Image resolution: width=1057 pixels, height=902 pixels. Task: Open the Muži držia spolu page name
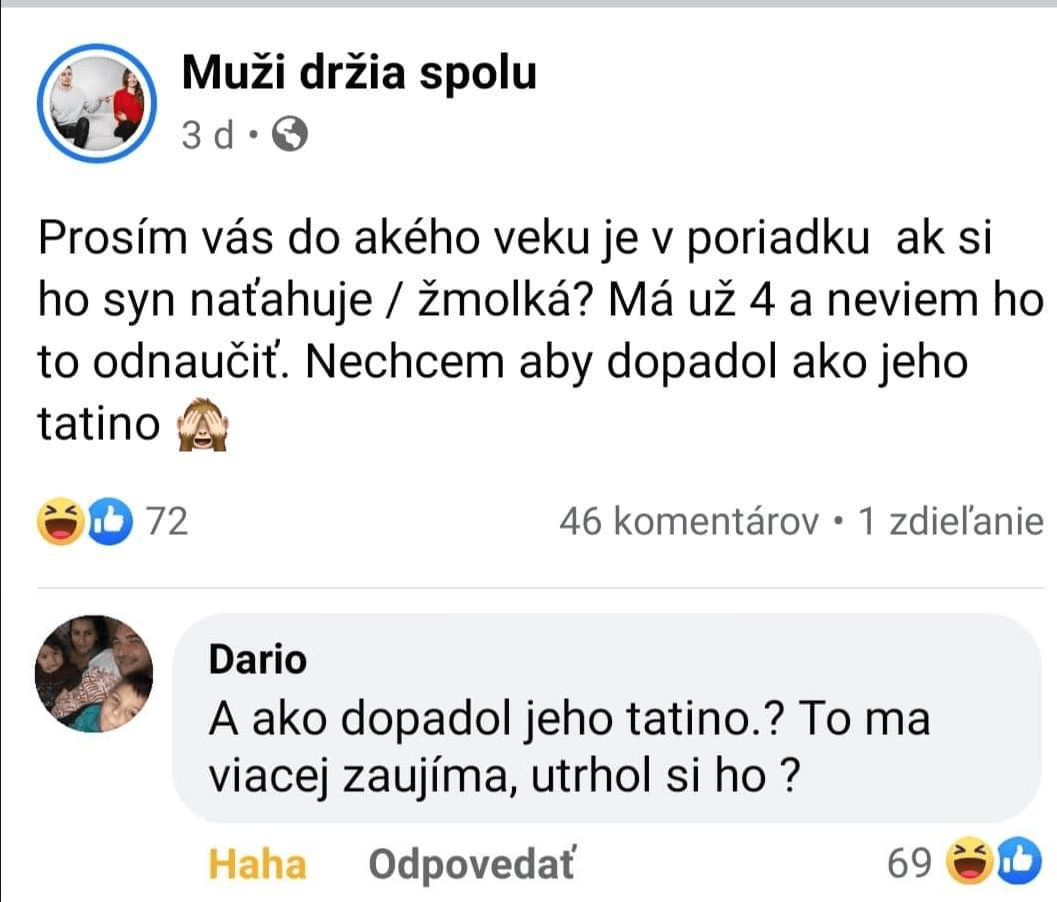coord(360,74)
